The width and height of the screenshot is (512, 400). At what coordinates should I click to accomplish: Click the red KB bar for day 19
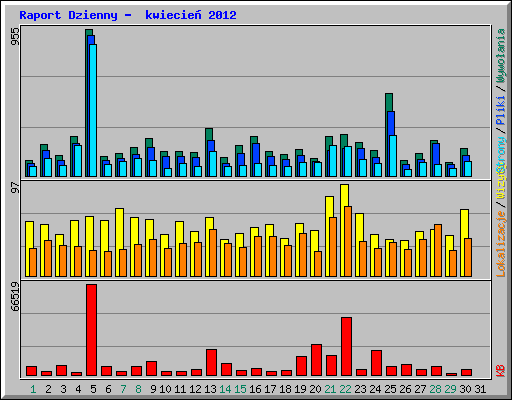pyautogui.click(x=301, y=366)
